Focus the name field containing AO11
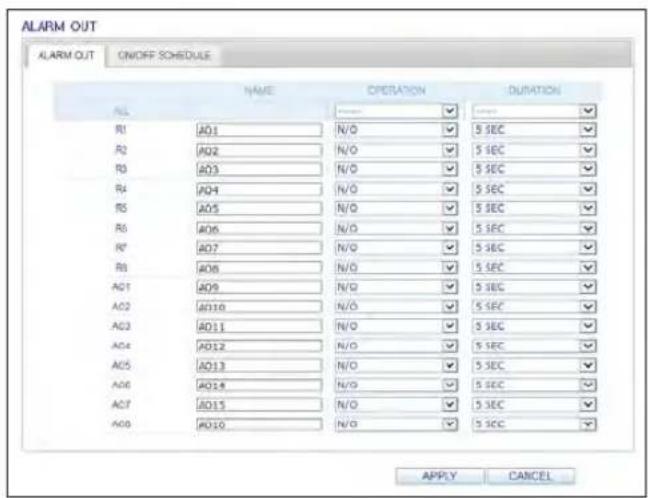 259,326
